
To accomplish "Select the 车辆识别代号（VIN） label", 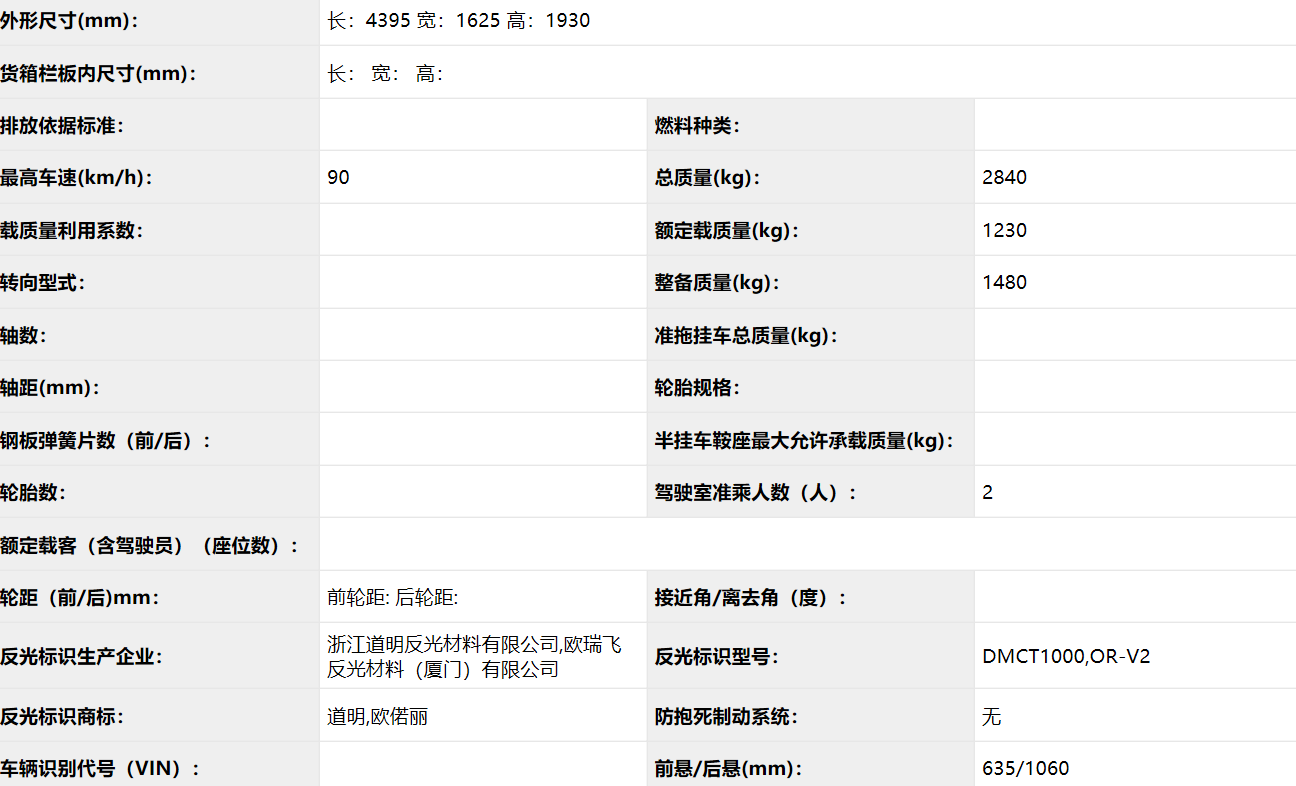I will pos(100,769).
